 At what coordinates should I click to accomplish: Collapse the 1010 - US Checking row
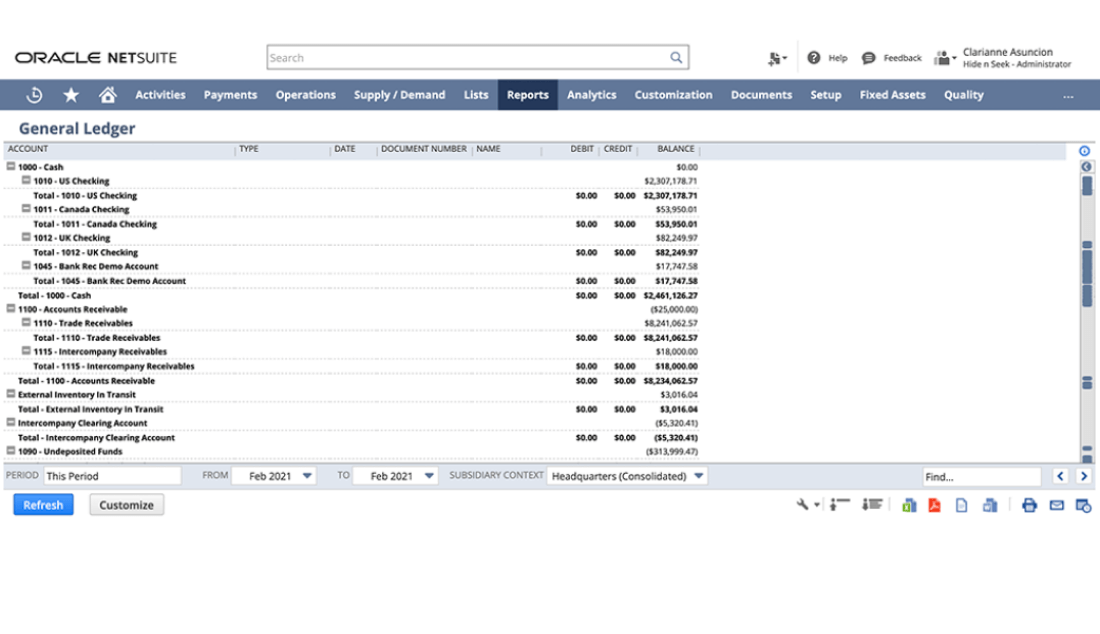point(26,181)
